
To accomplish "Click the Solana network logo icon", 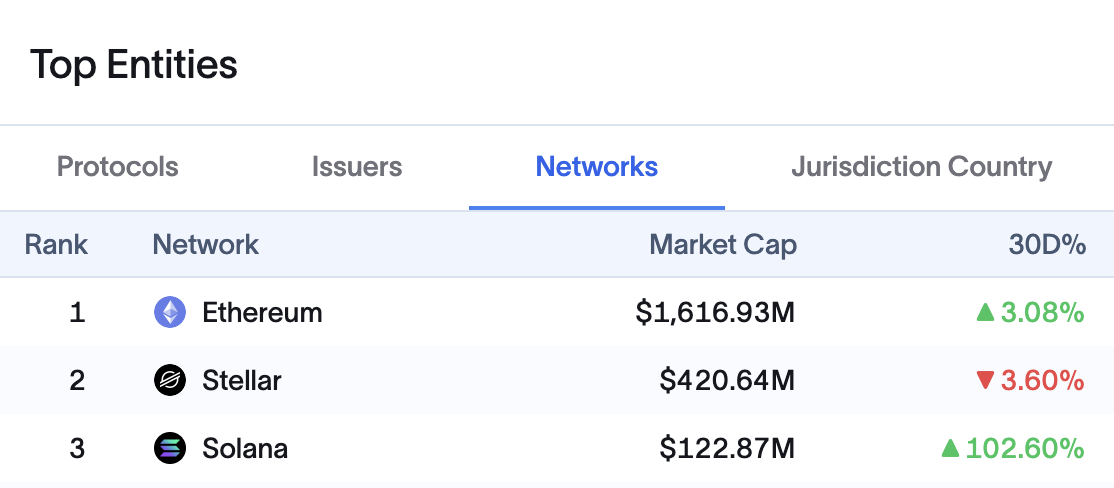I will point(170,449).
